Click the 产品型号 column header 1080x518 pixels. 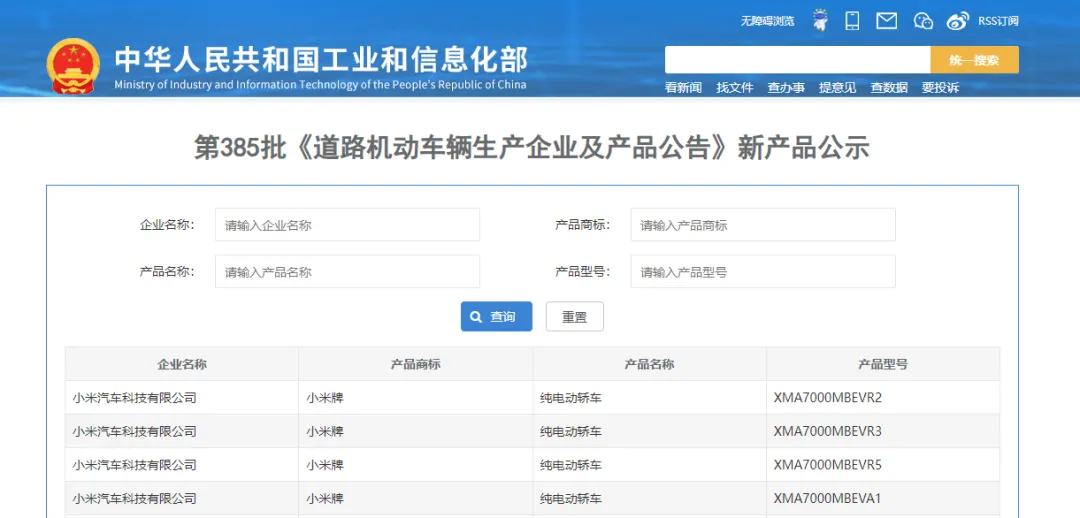coord(883,364)
